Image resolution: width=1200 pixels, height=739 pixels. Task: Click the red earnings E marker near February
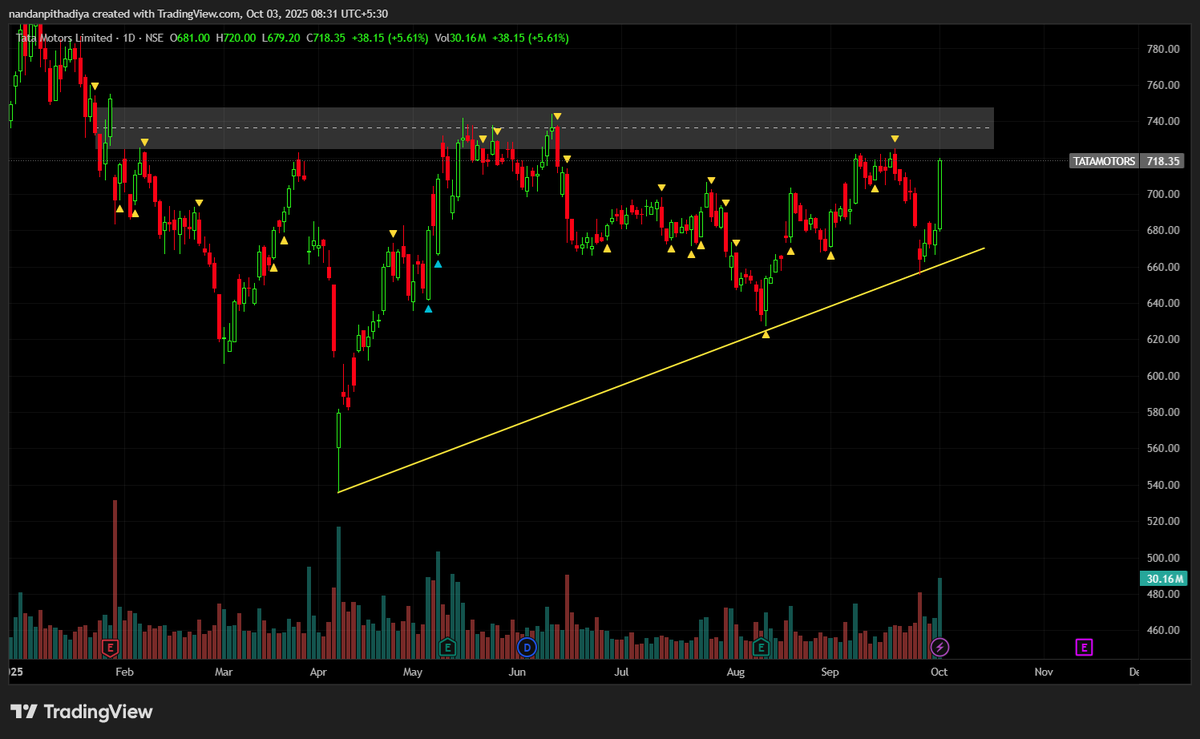(x=111, y=648)
